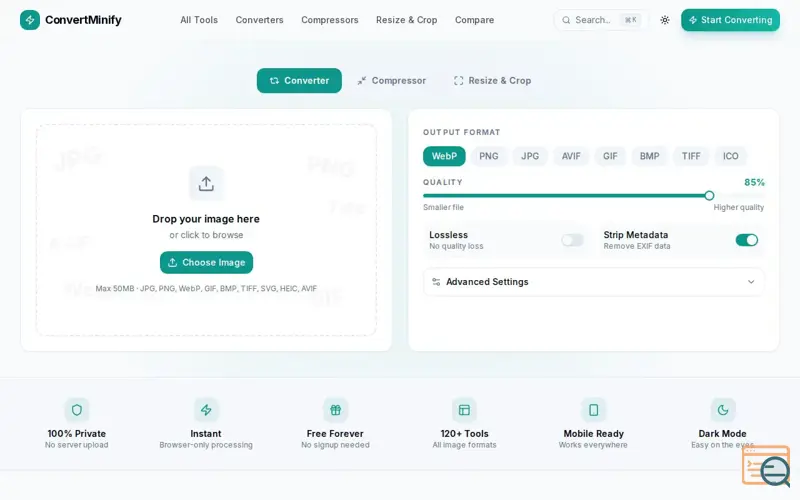Click the upload arrow icon in drop zone
The width and height of the screenshot is (800, 500).
(206, 184)
